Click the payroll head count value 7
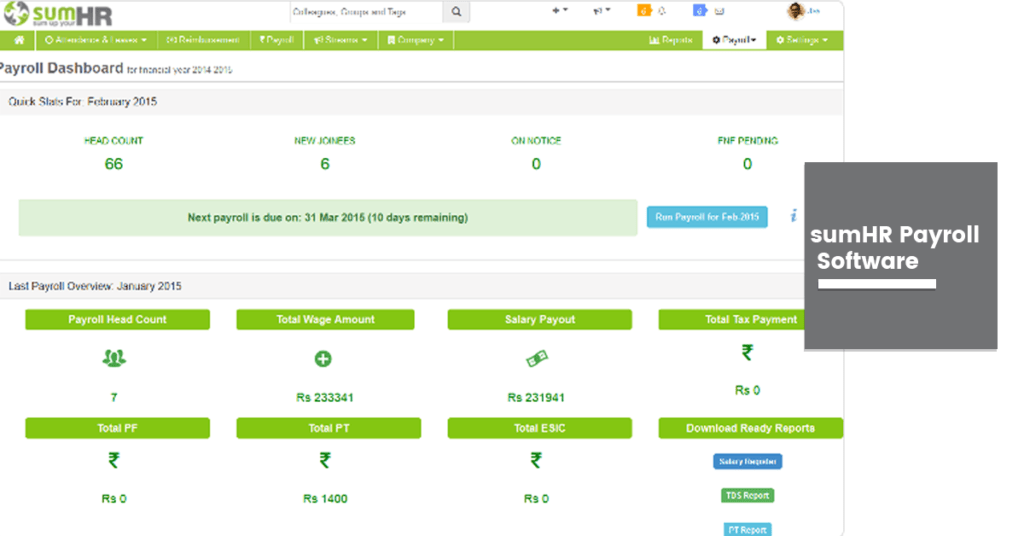The height and width of the screenshot is (536, 1024). (x=114, y=397)
